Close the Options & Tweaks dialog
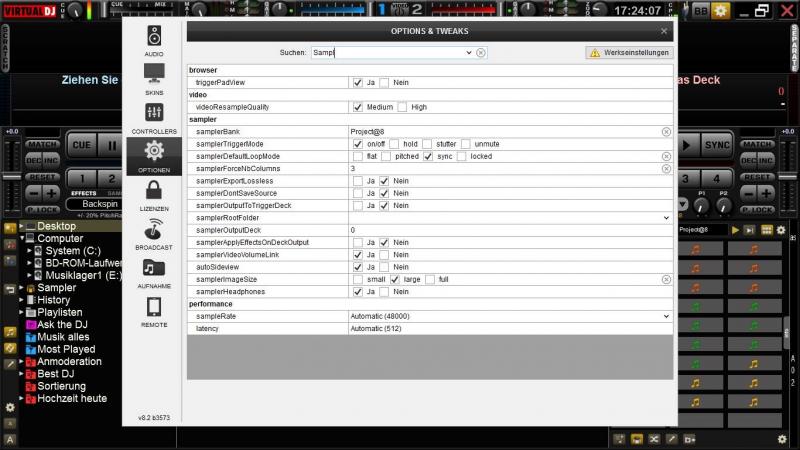 (664, 31)
